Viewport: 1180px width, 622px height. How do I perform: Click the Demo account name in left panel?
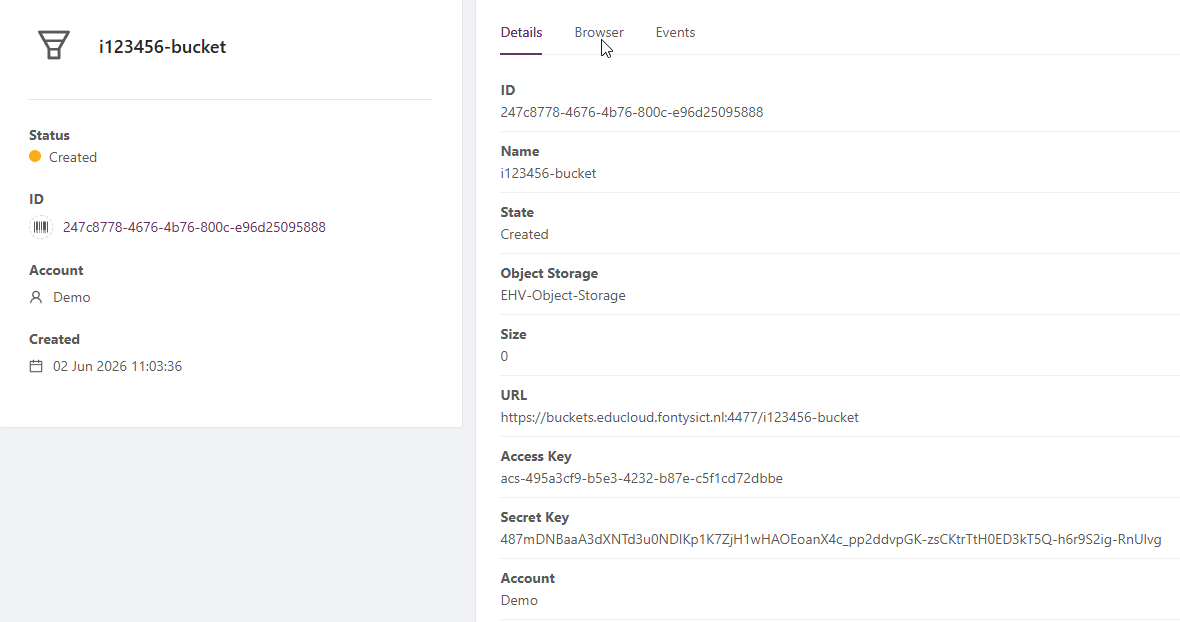click(71, 297)
